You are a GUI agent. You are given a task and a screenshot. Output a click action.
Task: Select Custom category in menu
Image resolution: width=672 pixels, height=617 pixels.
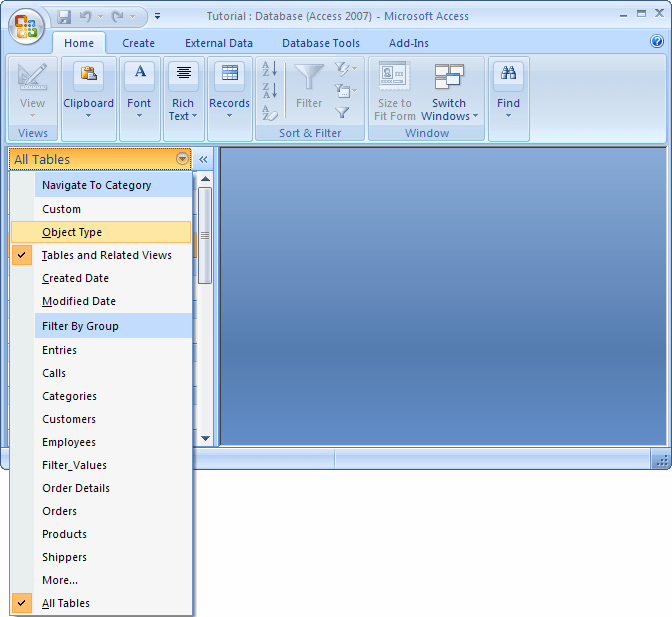(101, 209)
